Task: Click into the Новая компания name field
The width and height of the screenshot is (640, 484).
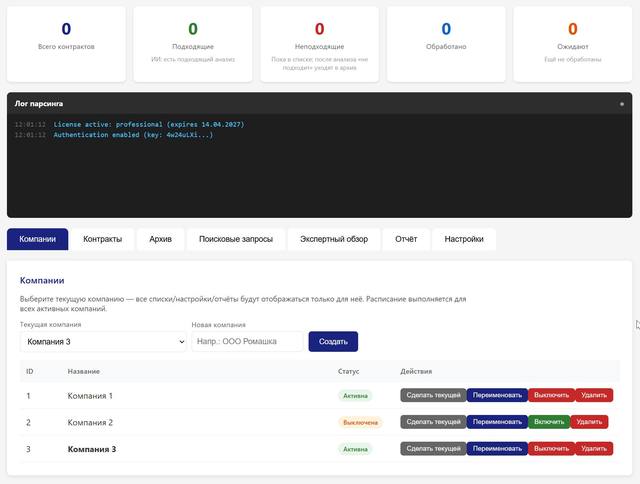Action: point(247,342)
